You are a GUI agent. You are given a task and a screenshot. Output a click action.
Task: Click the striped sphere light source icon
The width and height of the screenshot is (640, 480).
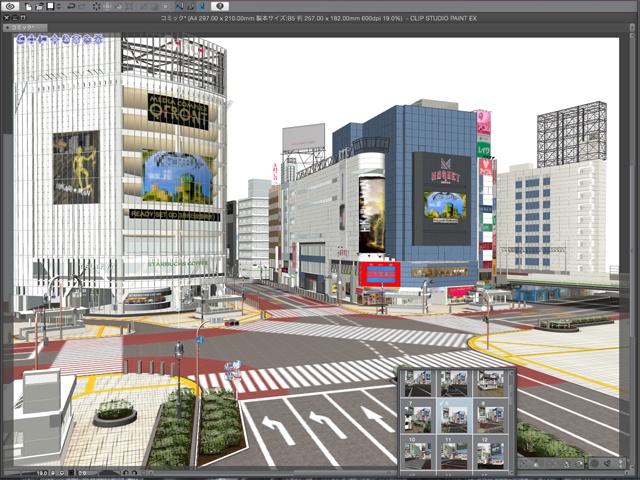594,463
